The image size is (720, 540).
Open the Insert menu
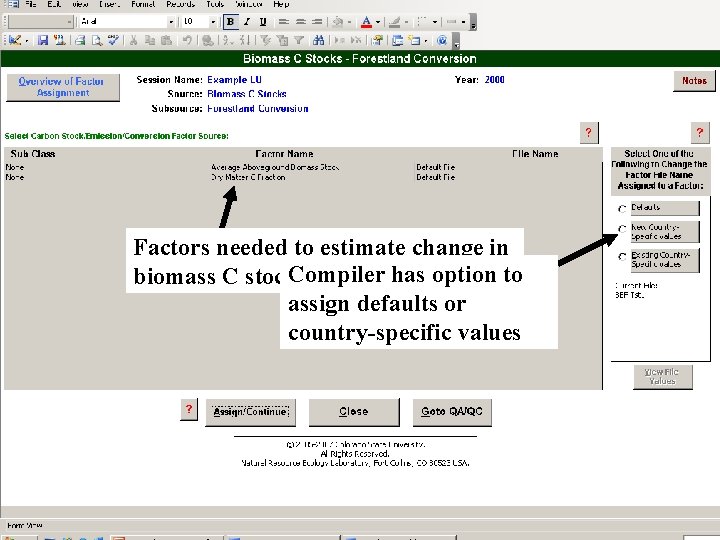[109, 4]
